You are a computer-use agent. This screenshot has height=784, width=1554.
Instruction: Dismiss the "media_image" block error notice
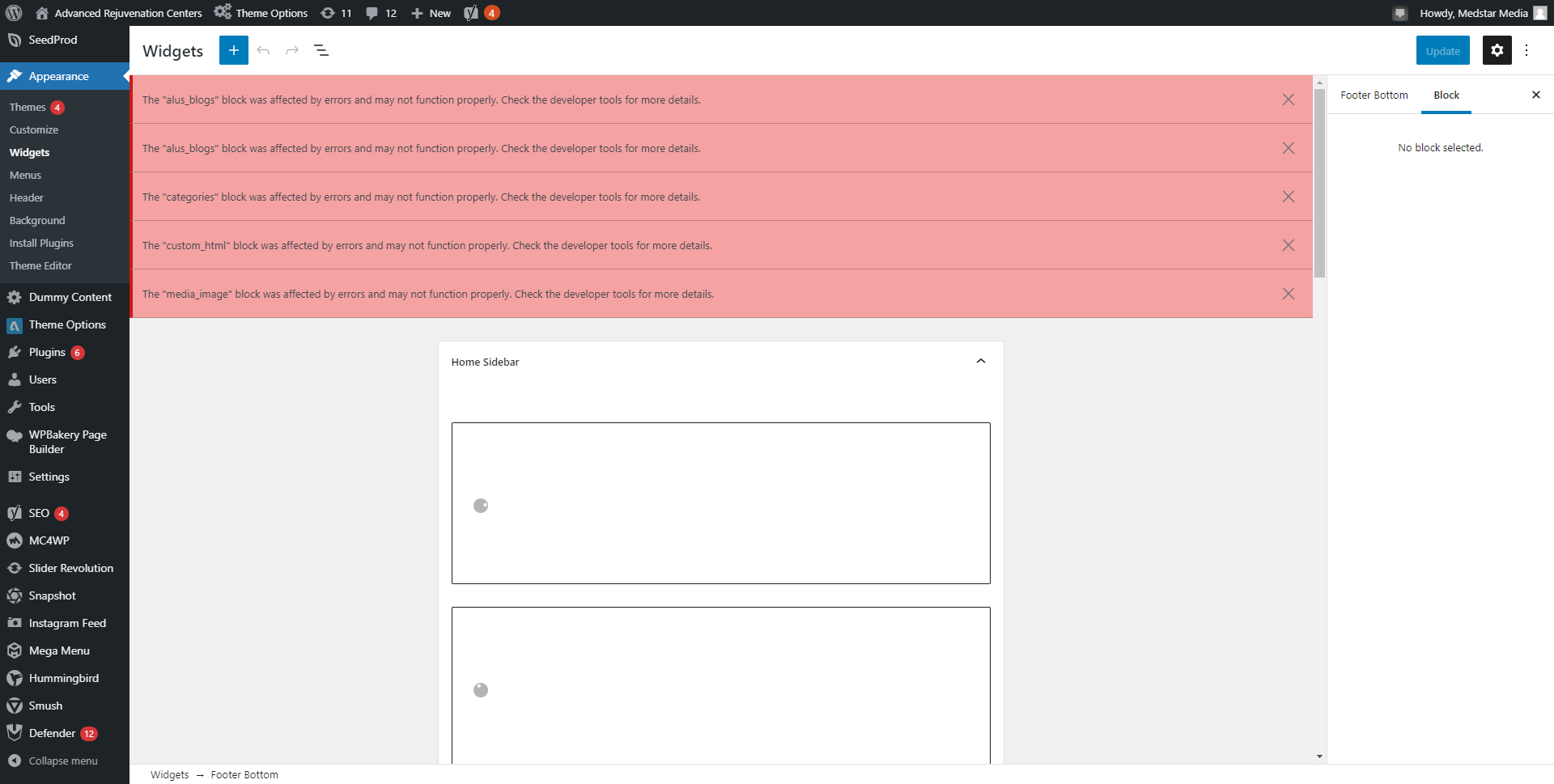coord(1289,294)
